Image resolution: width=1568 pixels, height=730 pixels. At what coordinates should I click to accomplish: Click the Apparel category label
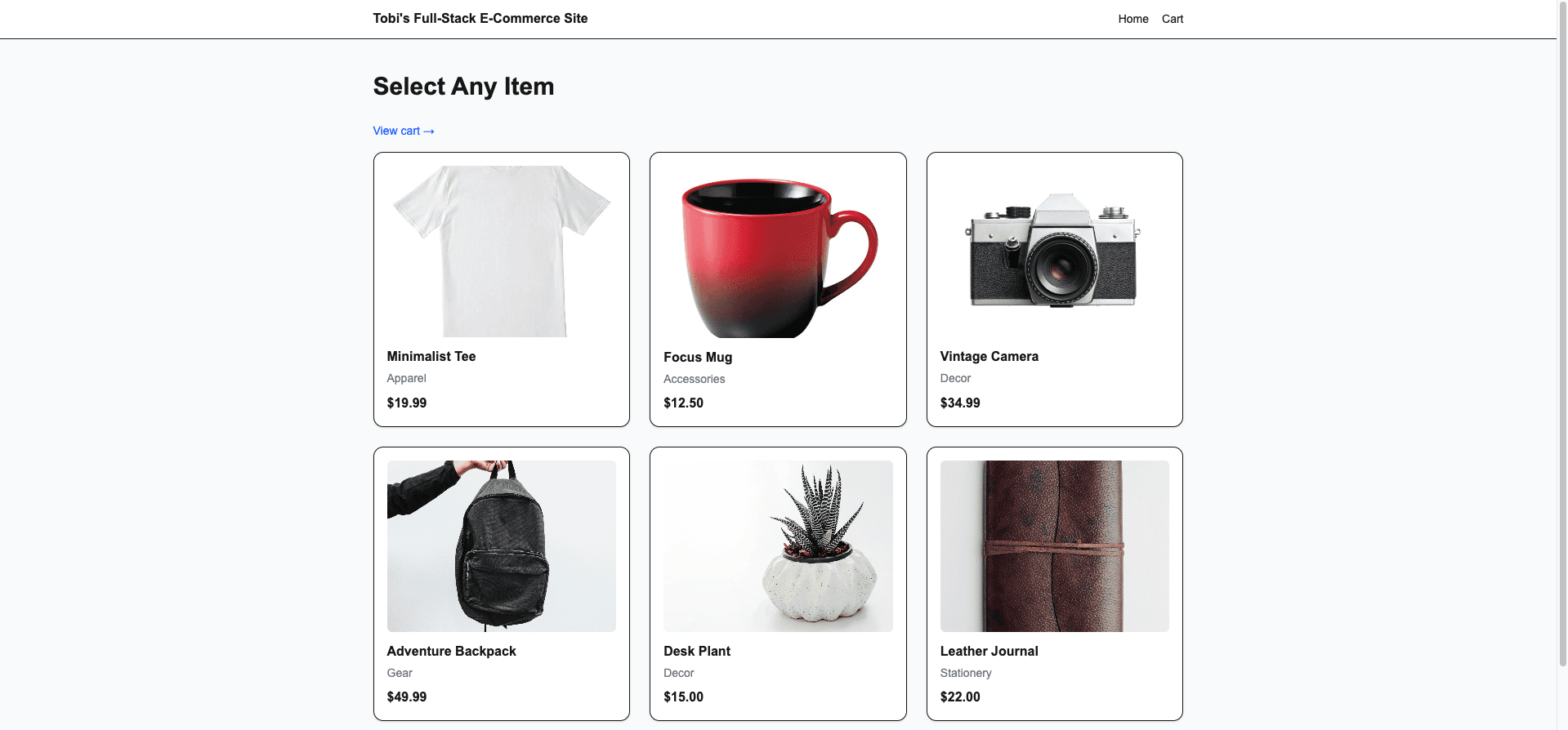point(405,378)
